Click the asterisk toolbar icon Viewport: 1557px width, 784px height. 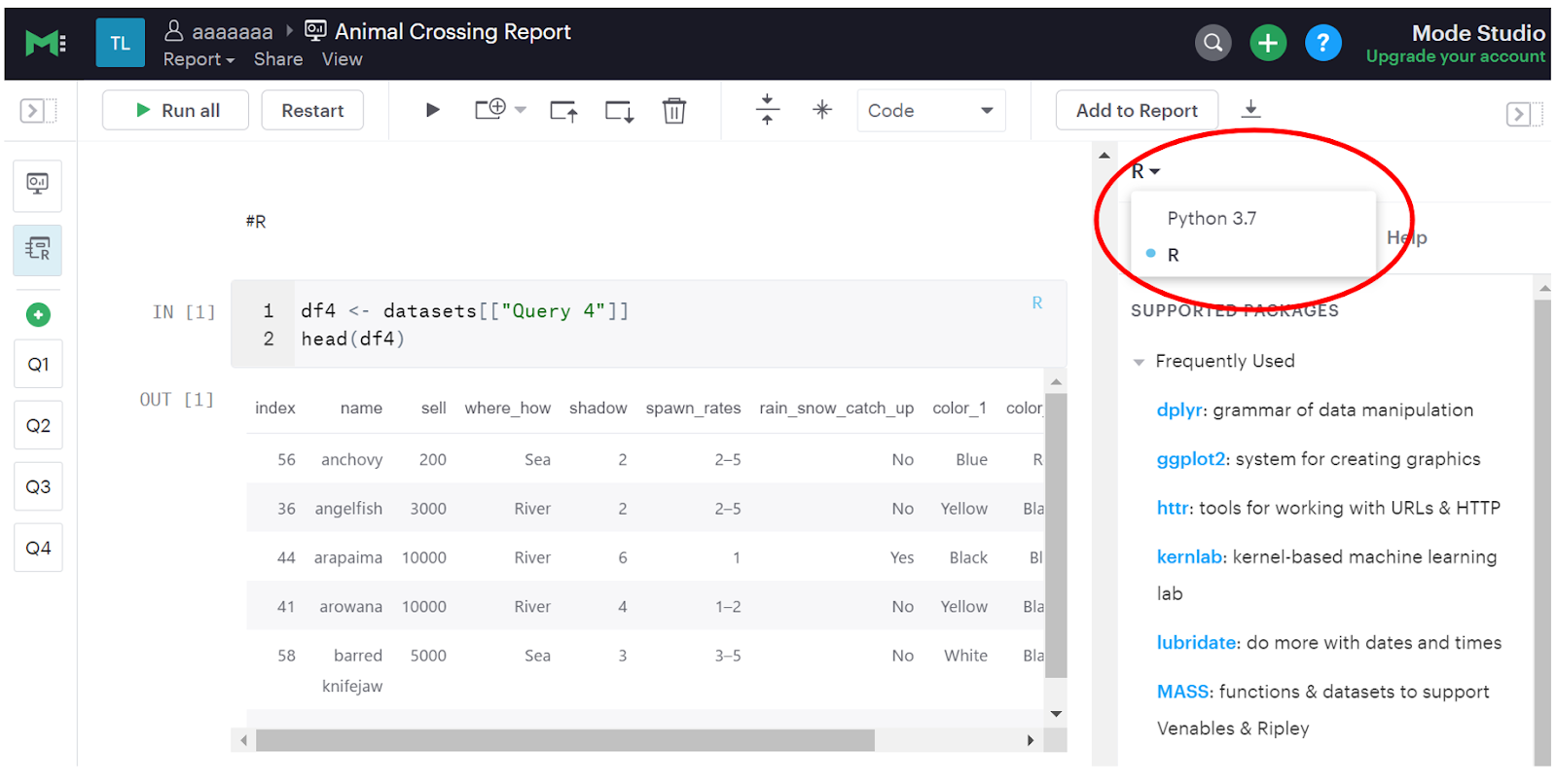point(822,109)
